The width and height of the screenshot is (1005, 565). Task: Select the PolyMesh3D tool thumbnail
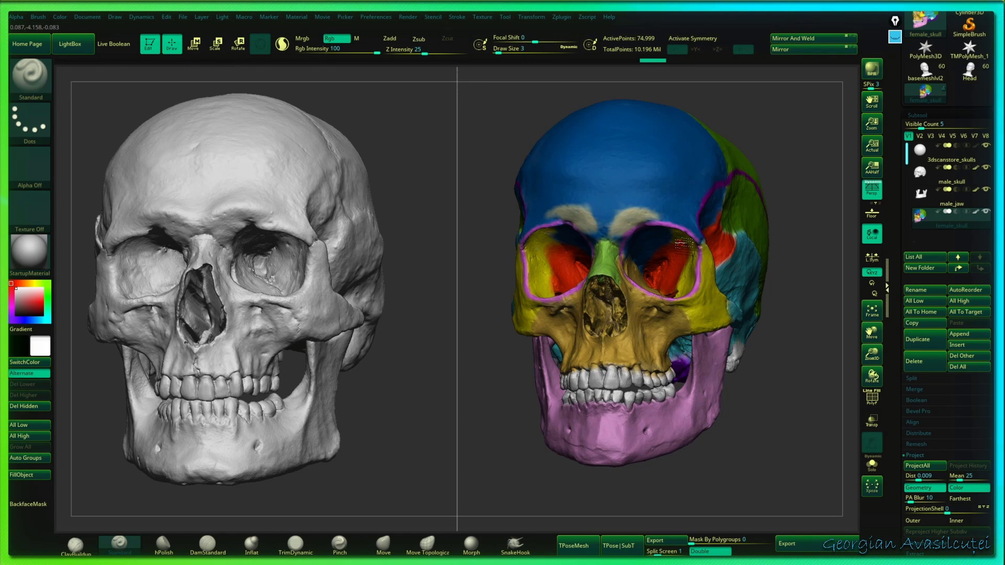[925, 50]
